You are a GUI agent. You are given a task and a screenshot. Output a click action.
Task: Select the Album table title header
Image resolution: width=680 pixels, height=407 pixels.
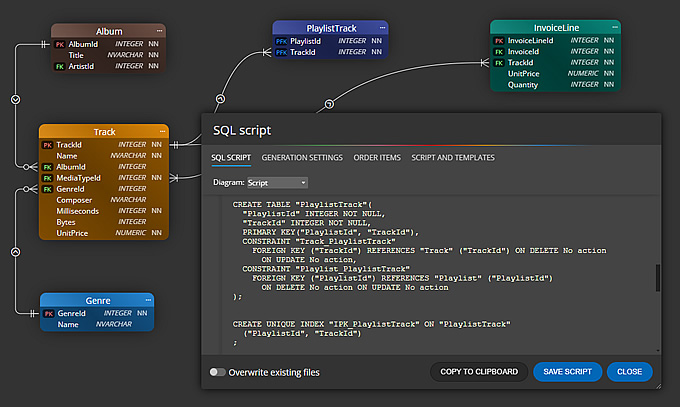[109, 31]
